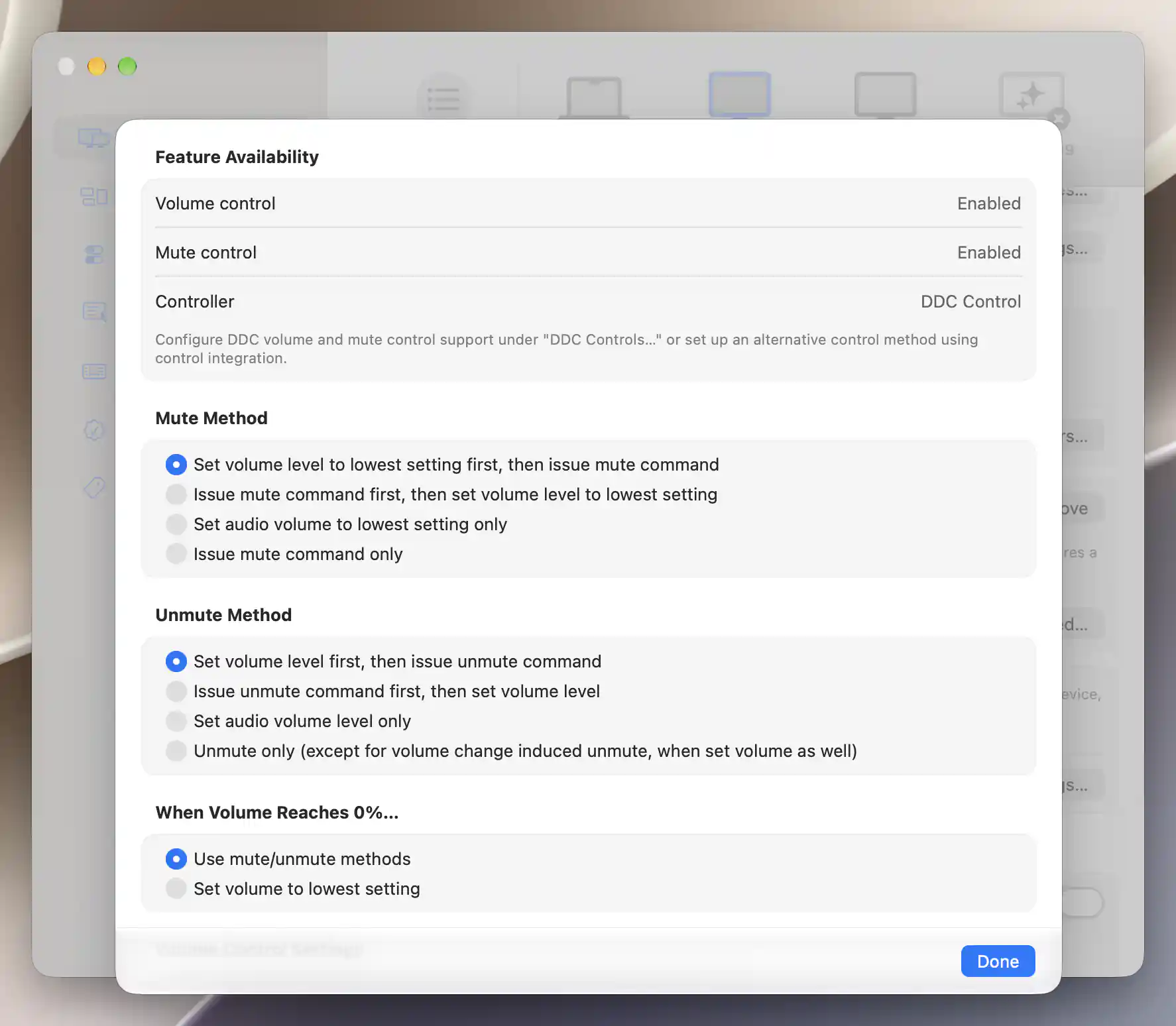Screen dimensions: 1176x1026
Task: Select the gray monitor icon in toolbar
Action: tap(886, 95)
